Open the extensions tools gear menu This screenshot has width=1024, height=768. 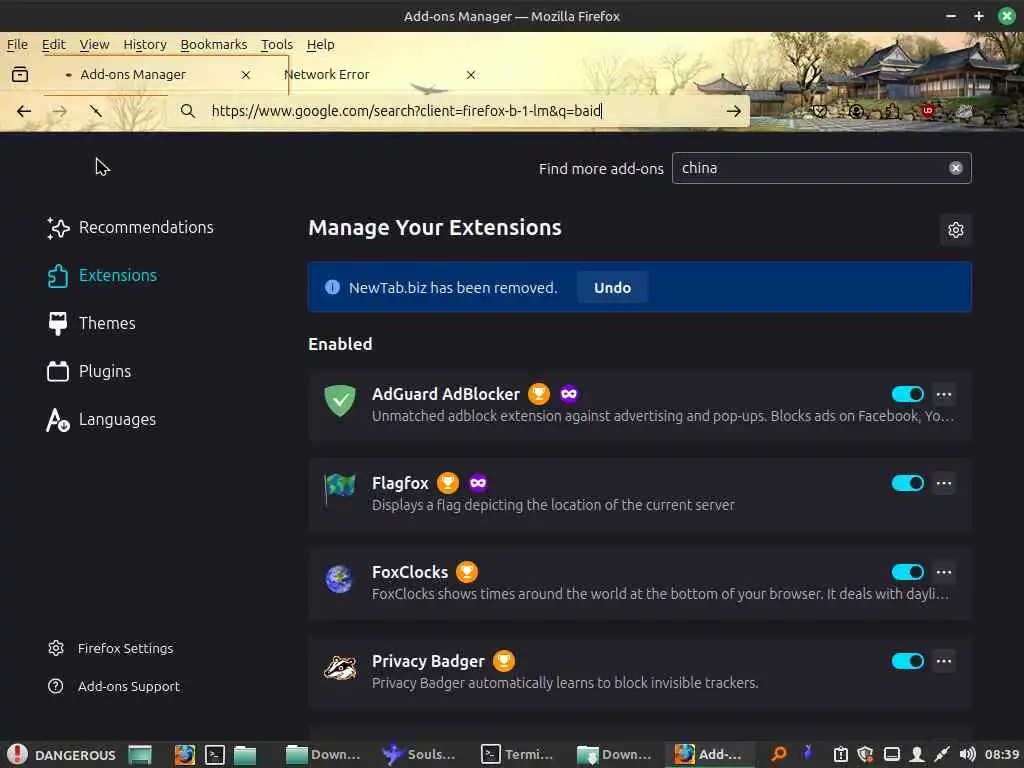tap(955, 230)
